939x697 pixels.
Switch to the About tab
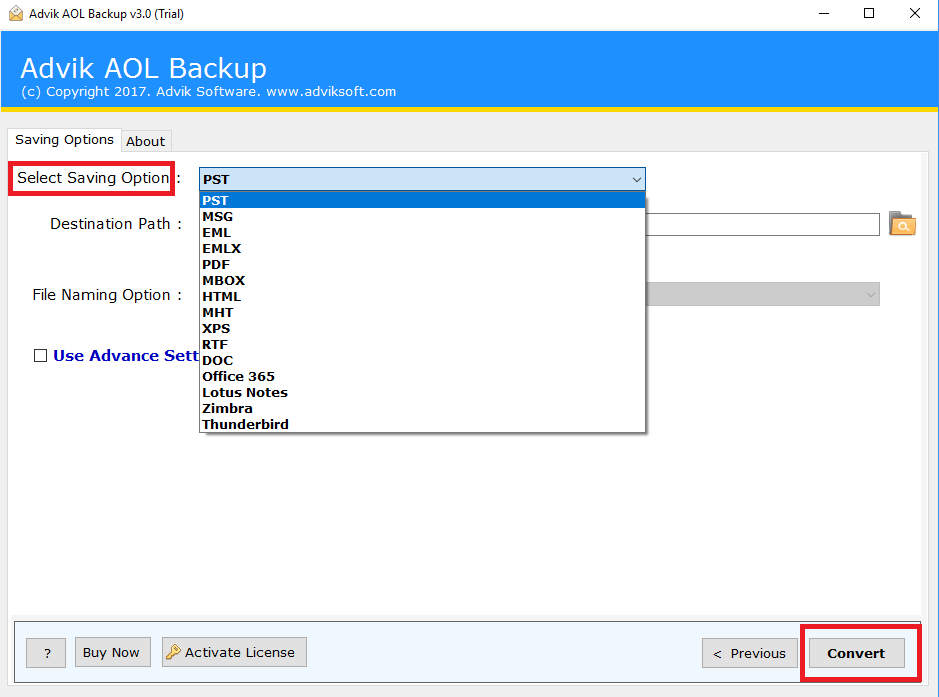pos(146,141)
